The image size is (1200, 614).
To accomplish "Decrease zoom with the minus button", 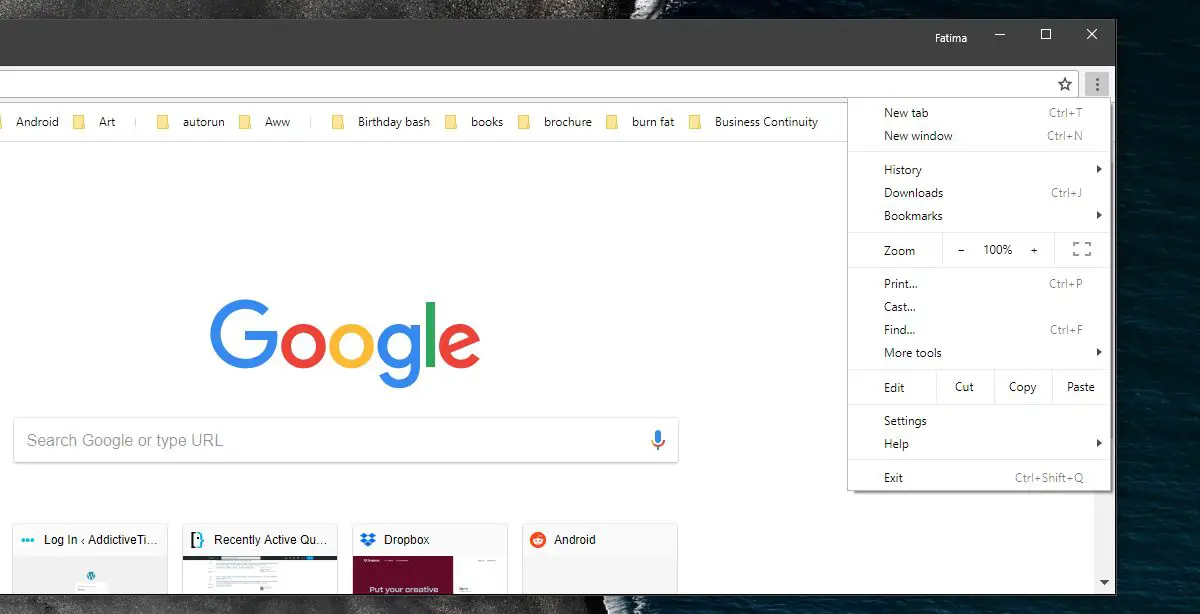I will (961, 250).
